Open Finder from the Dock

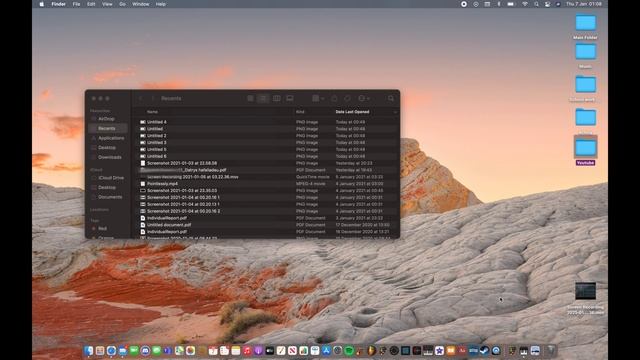(89, 351)
